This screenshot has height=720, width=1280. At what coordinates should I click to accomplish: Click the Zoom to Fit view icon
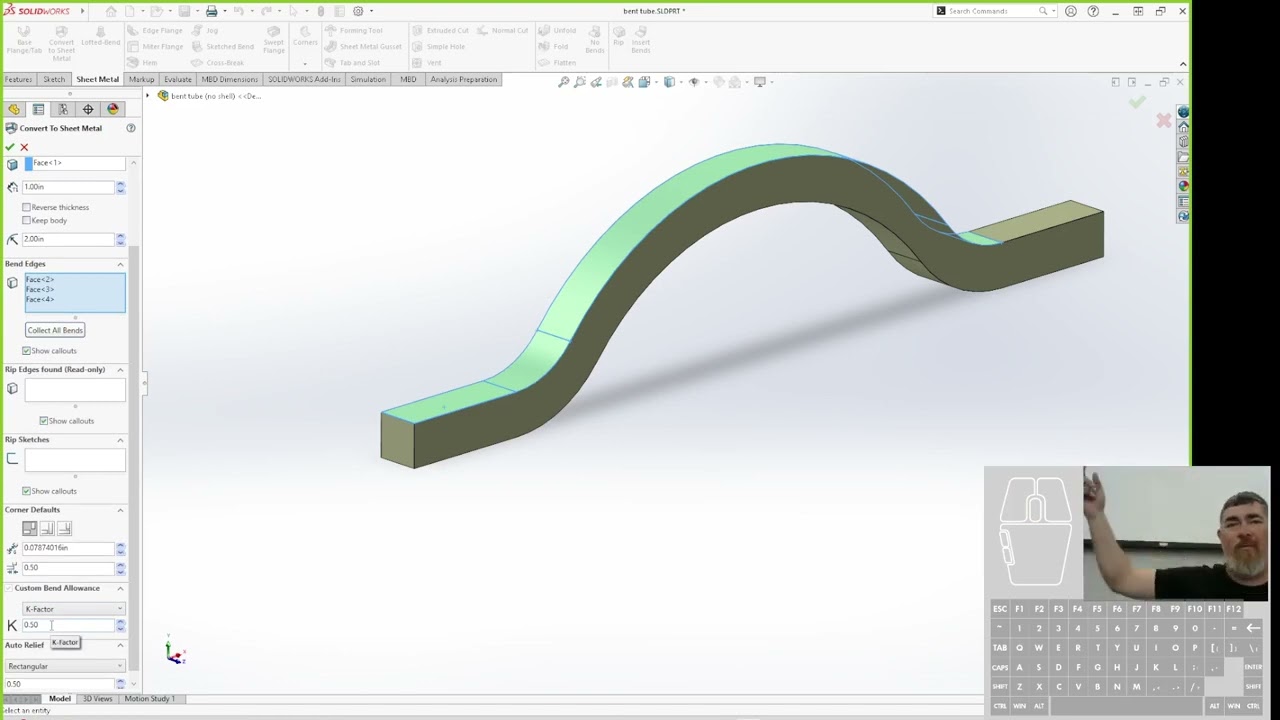[x=564, y=82]
